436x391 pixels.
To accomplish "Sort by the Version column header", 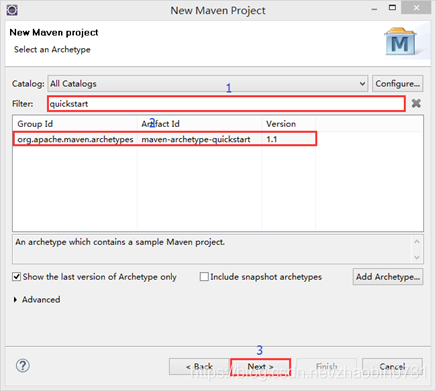I will (x=289, y=124).
